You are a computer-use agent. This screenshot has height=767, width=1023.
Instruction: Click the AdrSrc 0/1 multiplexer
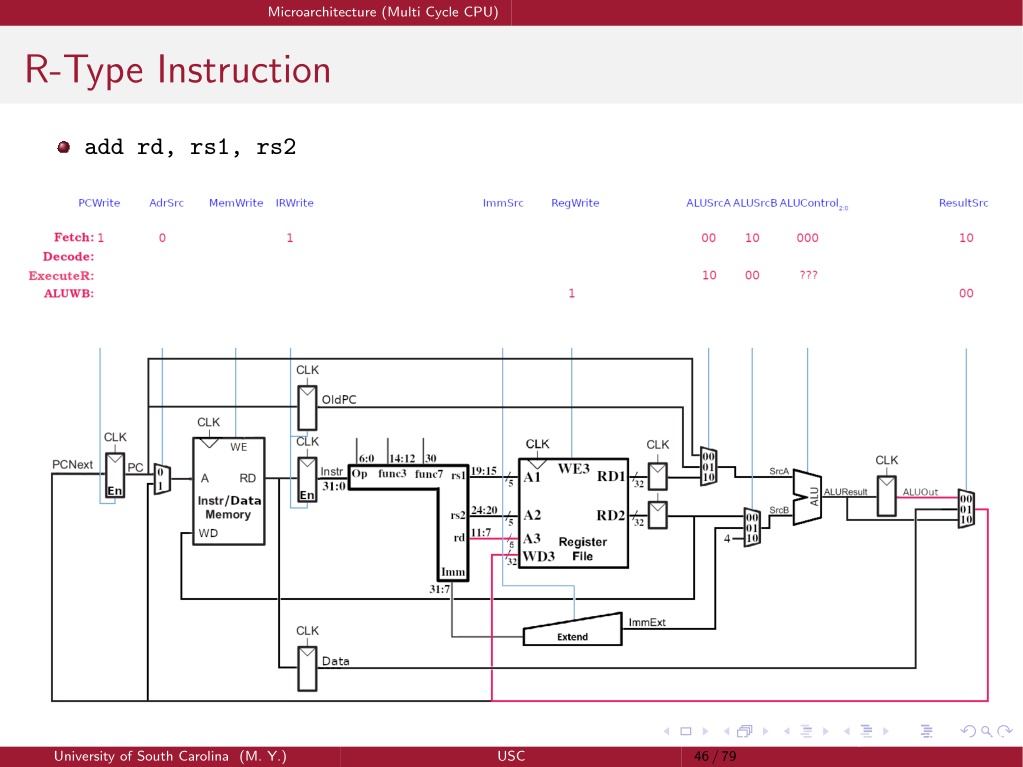pos(162,479)
